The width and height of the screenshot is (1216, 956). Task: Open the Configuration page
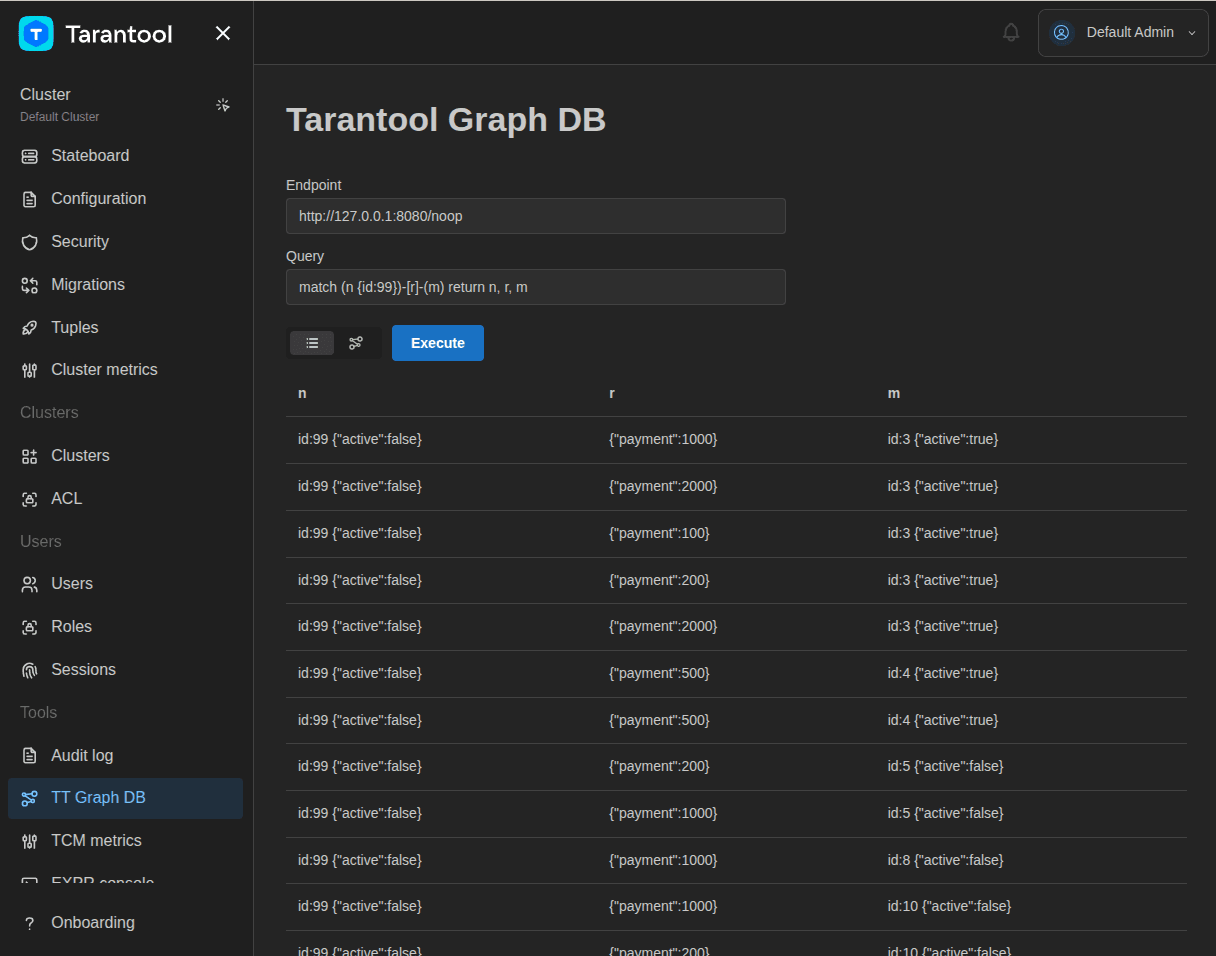pyautogui.click(x=125, y=199)
